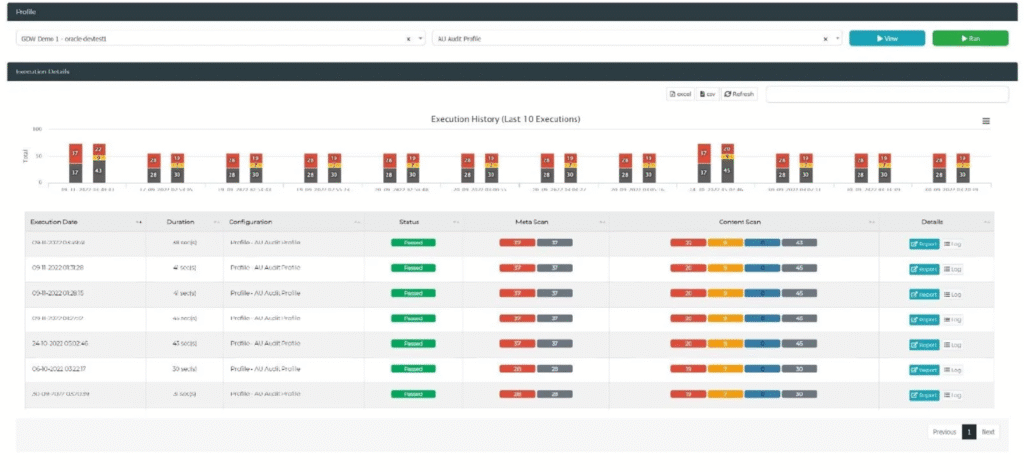Sort by Status column arrows
The width and height of the screenshot is (1024, 472).
tap(456, 223)
